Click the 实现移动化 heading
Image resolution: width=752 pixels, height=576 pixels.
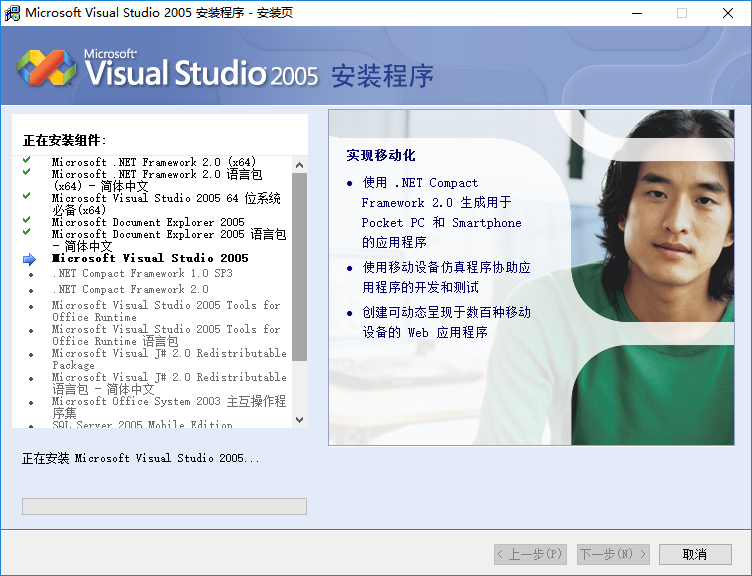[381, 155]
